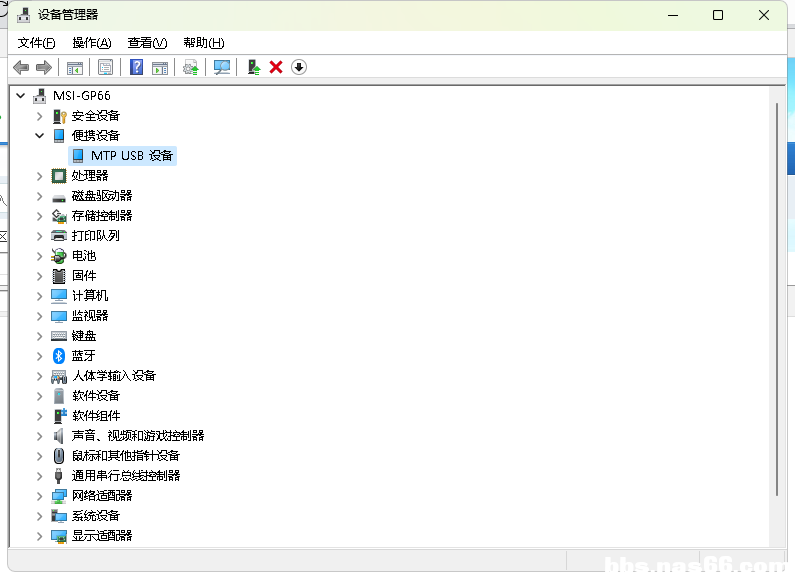Viewport: 795px width, 579px height.
Task: Click the show/hide console tree icon
Action: click(x=74, y=67)
